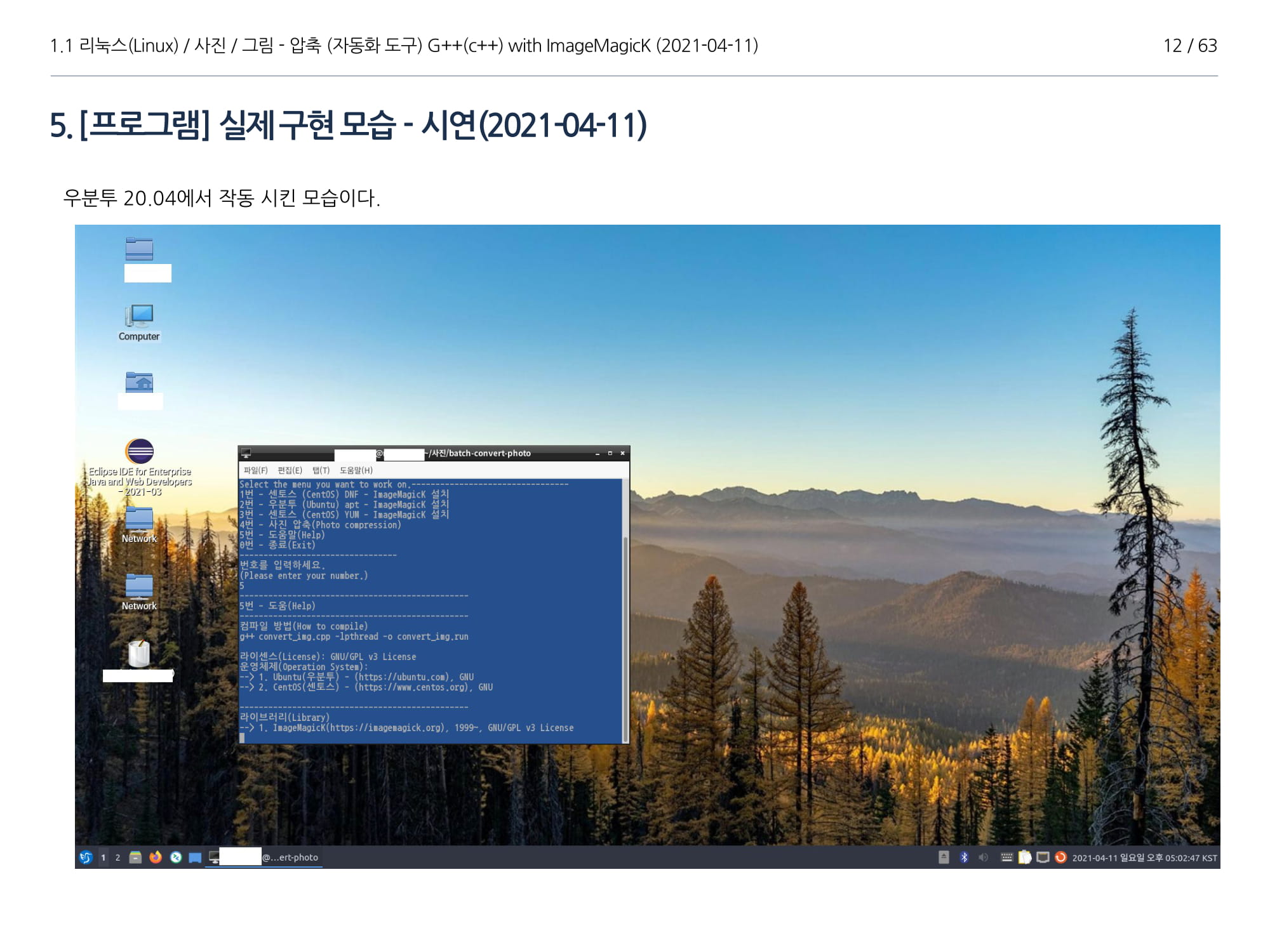Open the clipboard manager tray icon
1270x952 pixels.
(1024, 857)
